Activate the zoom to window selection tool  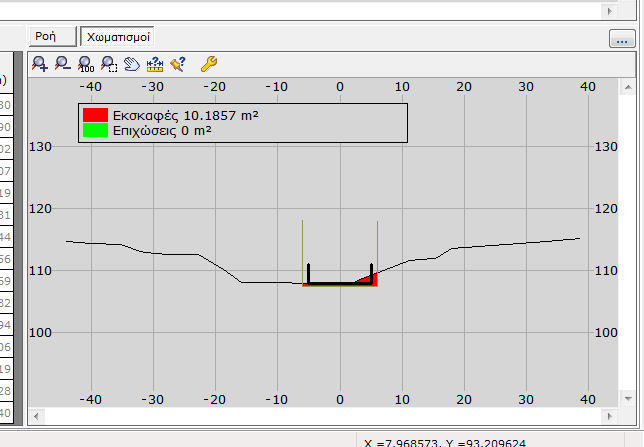(x=108, y=64)
